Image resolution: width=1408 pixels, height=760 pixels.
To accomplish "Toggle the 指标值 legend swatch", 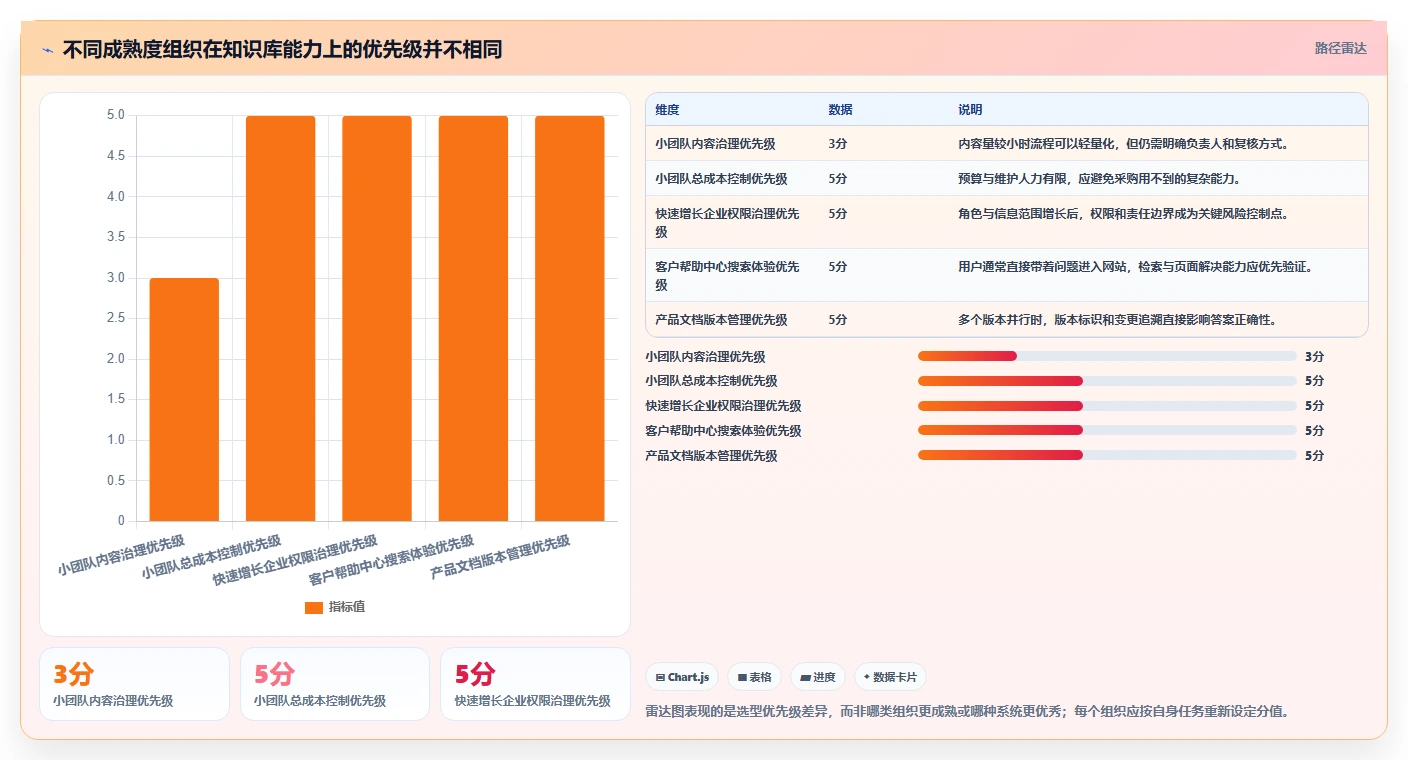I will 314,607.
